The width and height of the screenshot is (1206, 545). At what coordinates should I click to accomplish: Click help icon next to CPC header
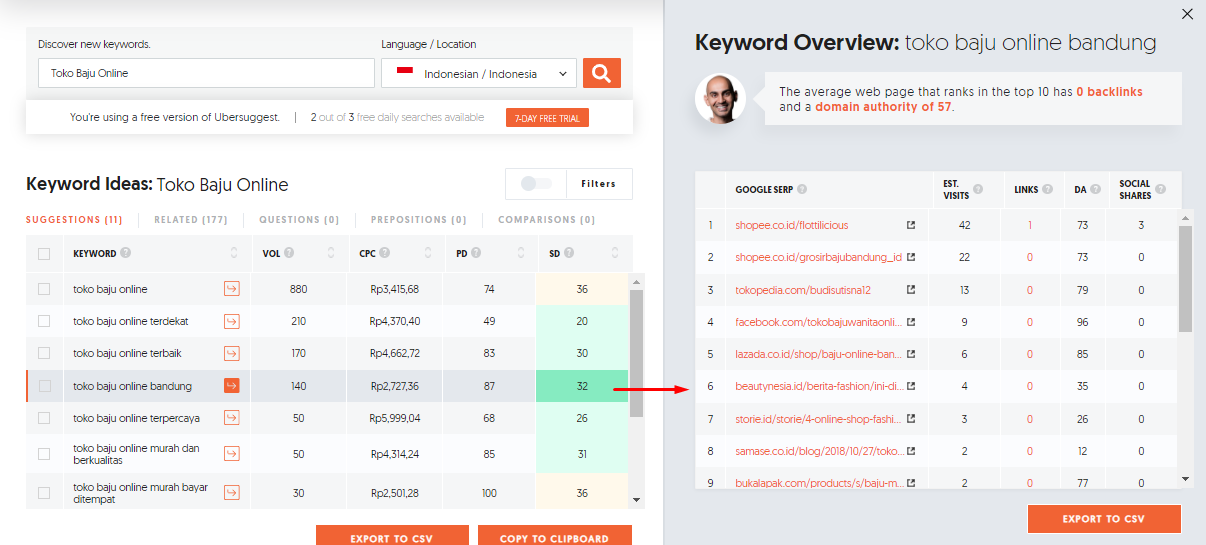tap(384, 254)
